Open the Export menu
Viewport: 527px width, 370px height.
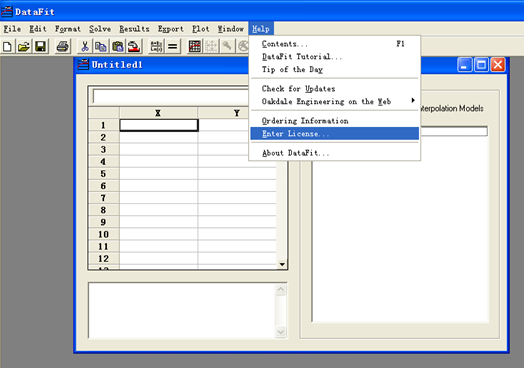[x=171, y=29]
